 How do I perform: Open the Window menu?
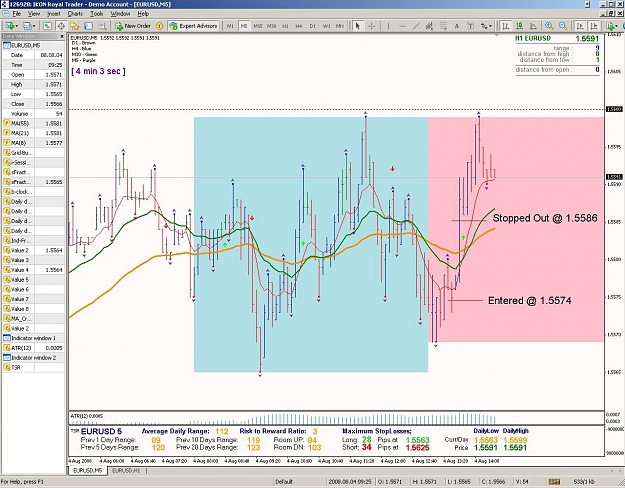[x=120, y=14]
